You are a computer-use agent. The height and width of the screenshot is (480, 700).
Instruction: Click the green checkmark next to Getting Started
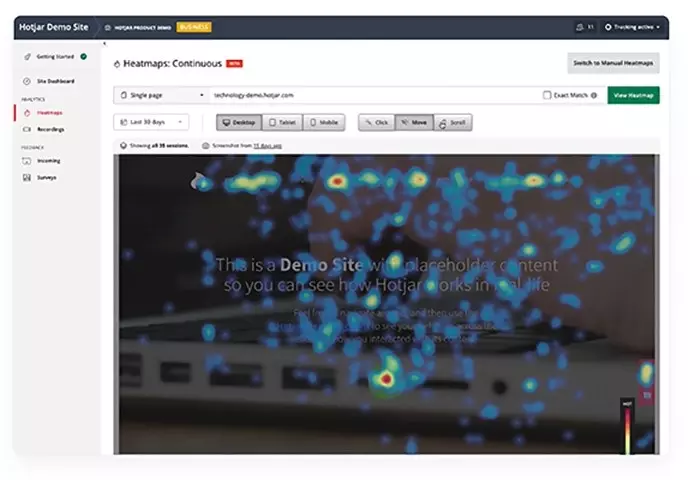(83, 57)
